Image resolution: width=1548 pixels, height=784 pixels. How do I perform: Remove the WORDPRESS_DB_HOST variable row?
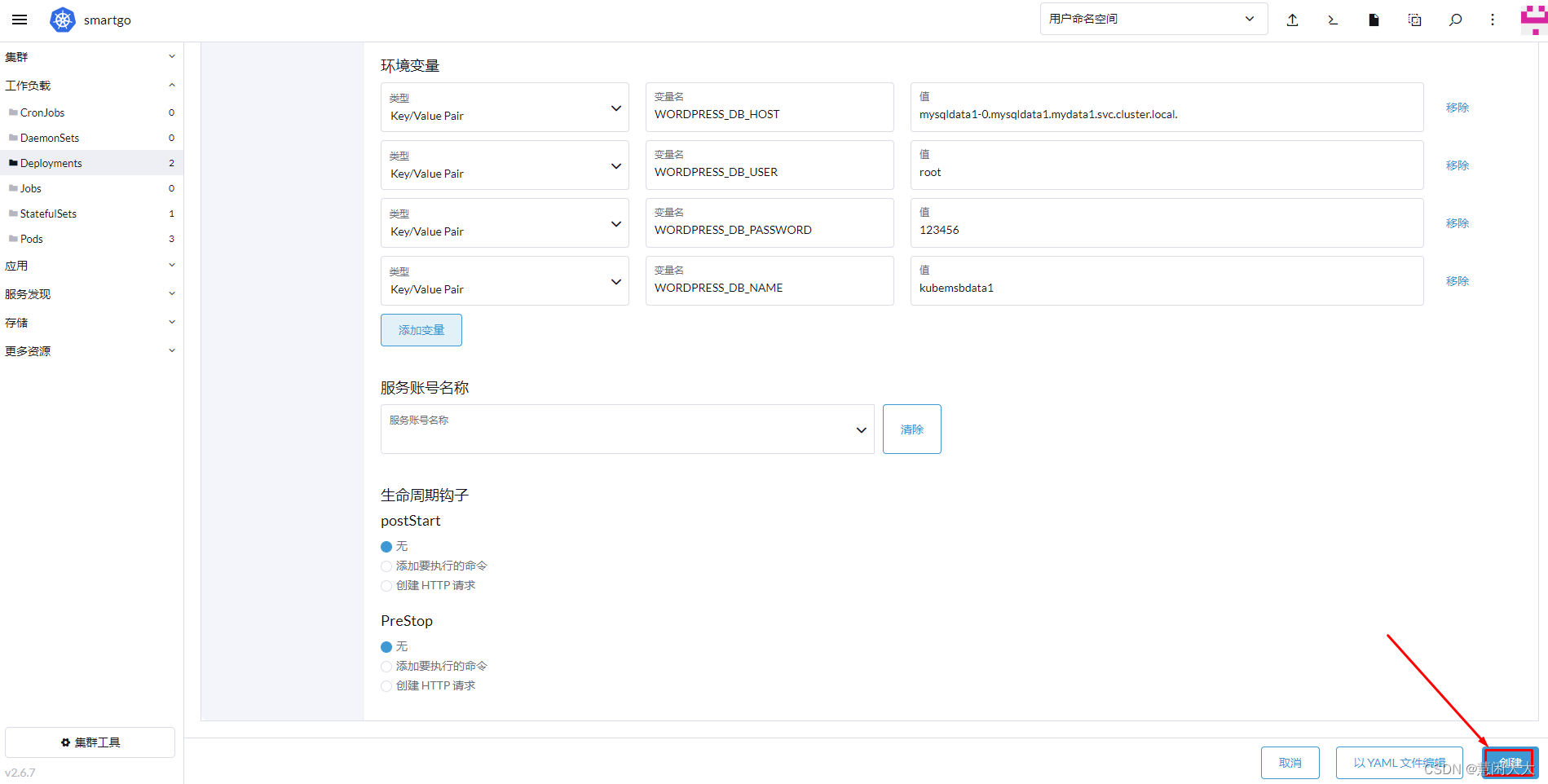pos(1458,108)
